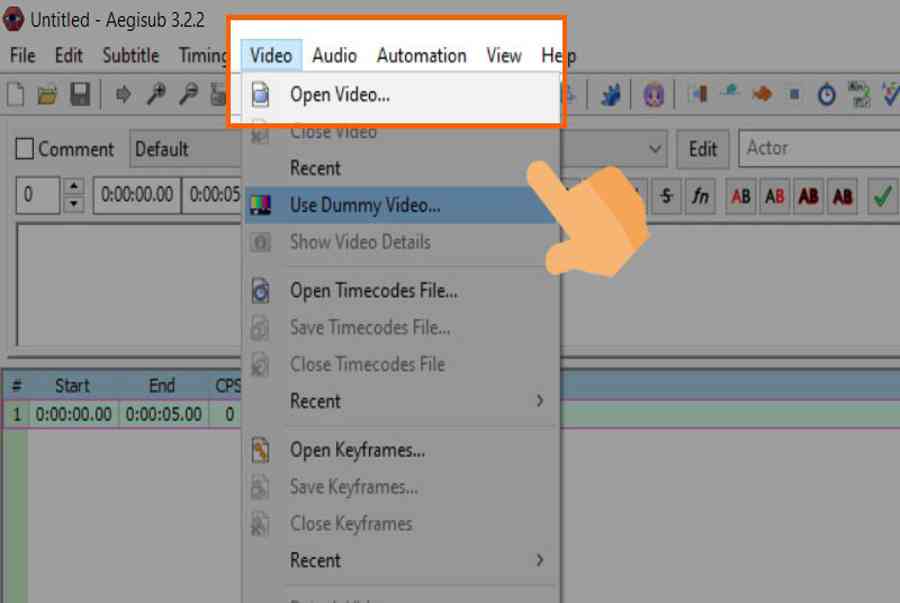Image resolution: width=900 pixels, height=603 pixels.
Task: Select the 0:00:00.00 start cell in row 1
Action: (x=73, y=414)
